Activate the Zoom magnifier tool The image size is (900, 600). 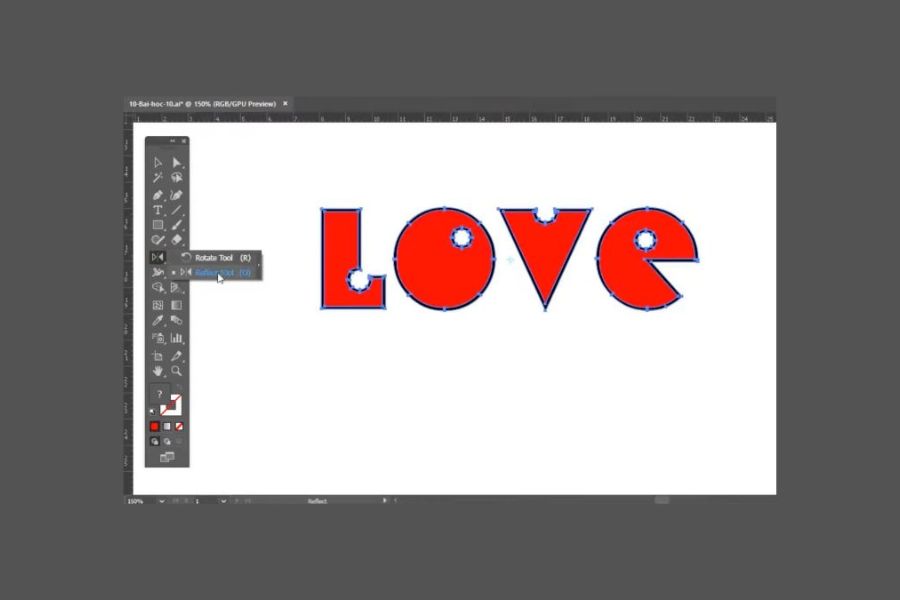176,371
